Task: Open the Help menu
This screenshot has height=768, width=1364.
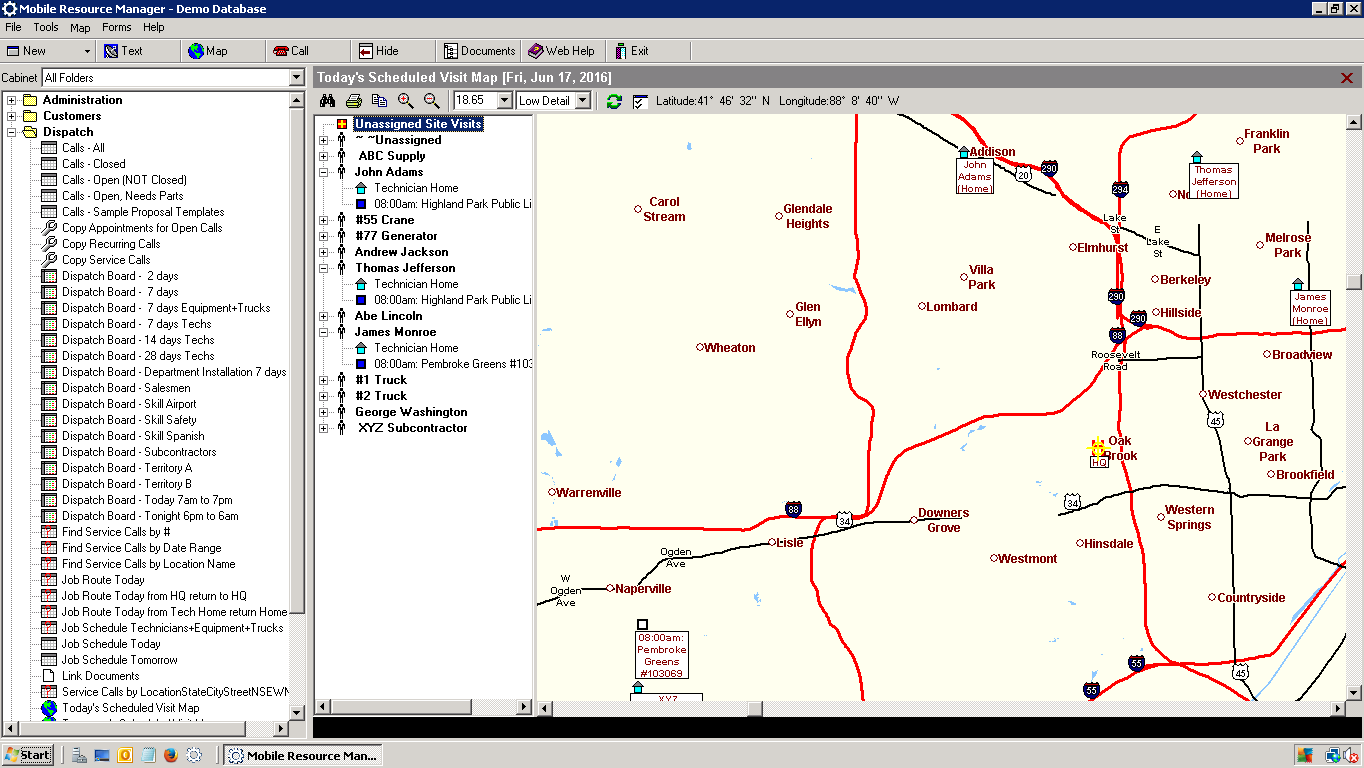Action: click(x=153, y=27)
